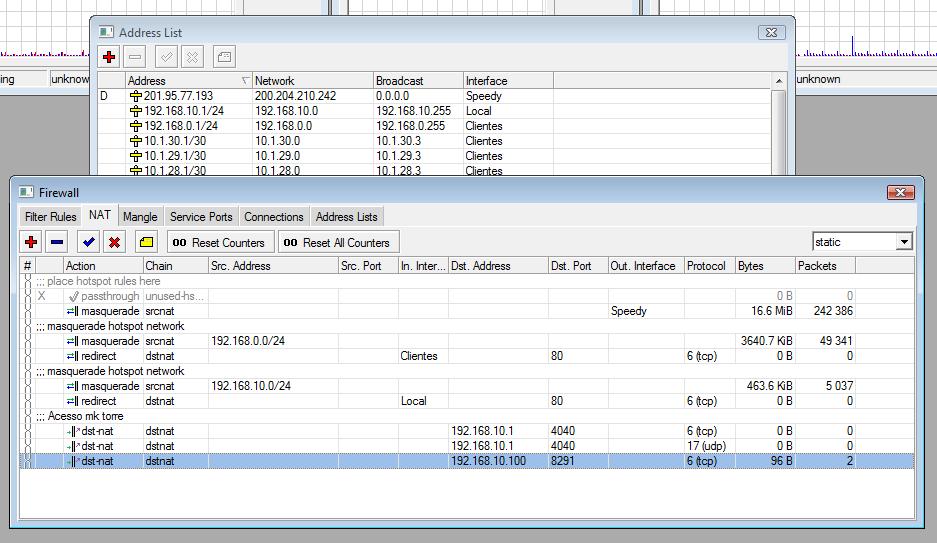The height and width of the screenshot is (543, 937).
Task: Enable address checkmark in Address List toolbar
Action: tap(166, 57)
